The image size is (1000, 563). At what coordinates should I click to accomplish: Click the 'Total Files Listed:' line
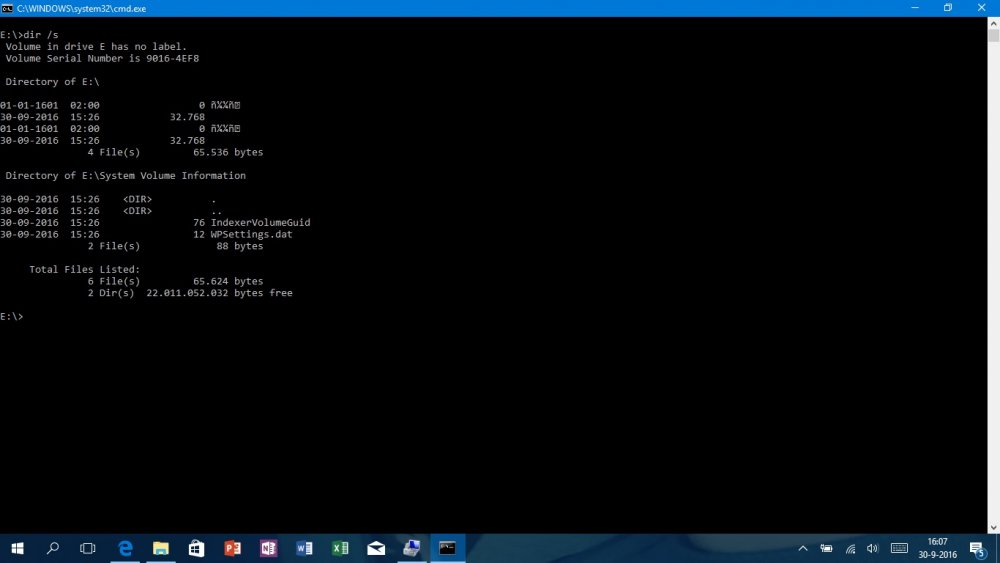coord(84,269)
